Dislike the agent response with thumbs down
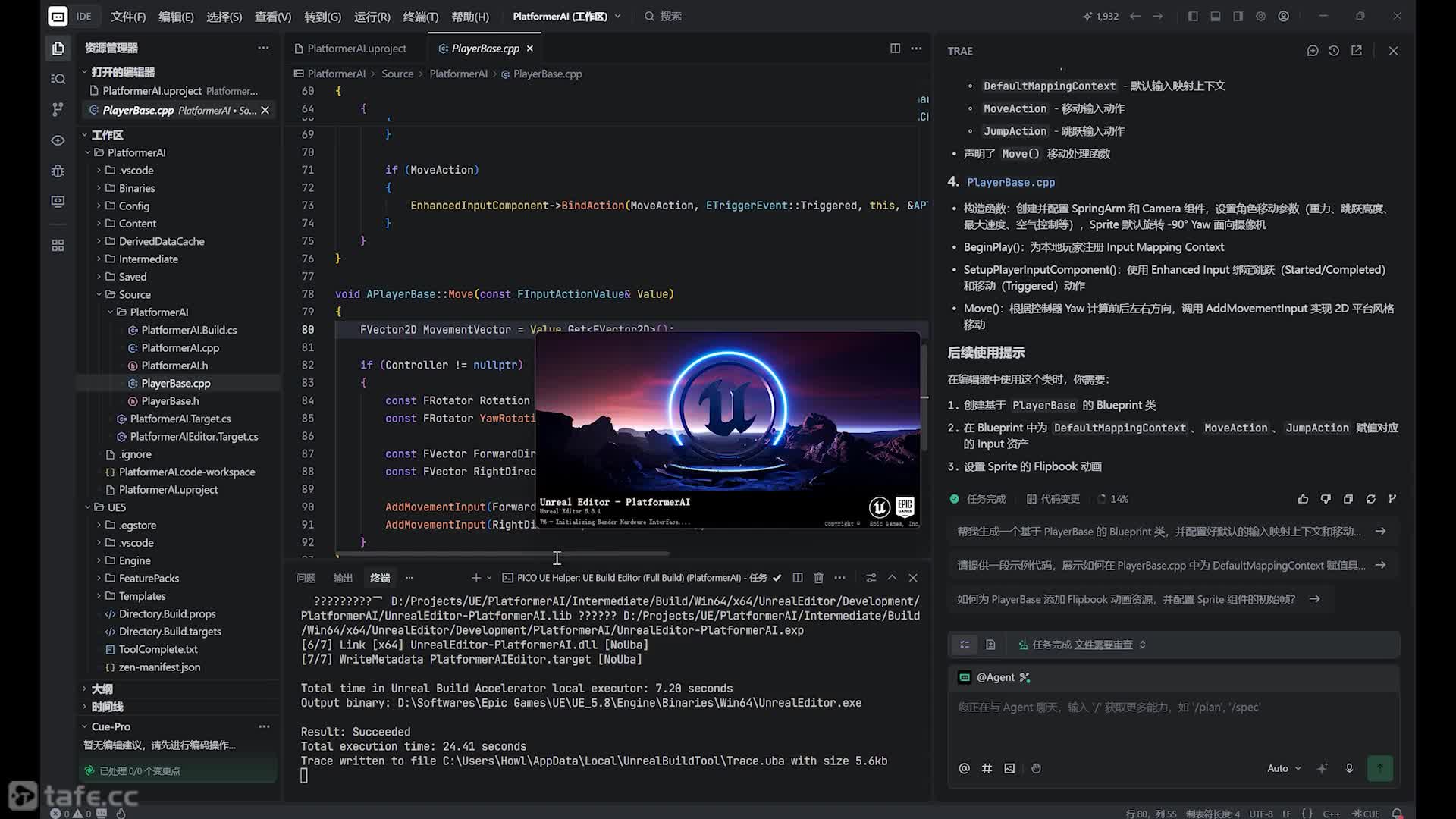Screen dimensions: 1456x819 click(x=1326, y=499)
